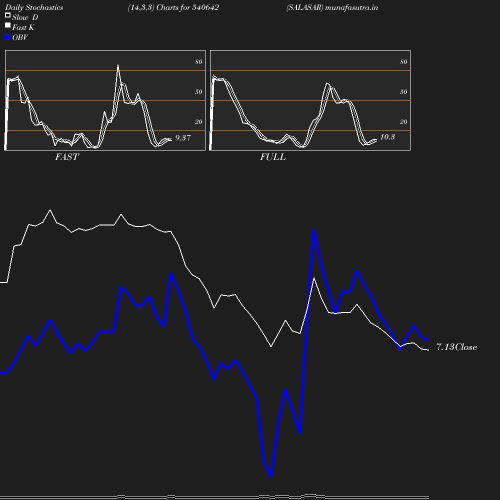500x500 pixels.
Task: Click the highest blue OBV peak
Action: [x=314, y=231]
